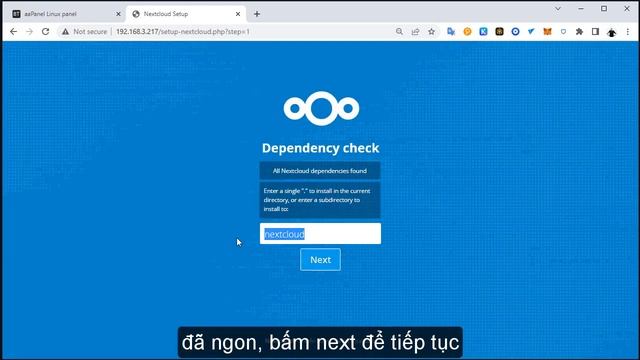Screen dimensions: 640x360
Task: Toggle the browser side panel
Action: (x=596, y=31)
